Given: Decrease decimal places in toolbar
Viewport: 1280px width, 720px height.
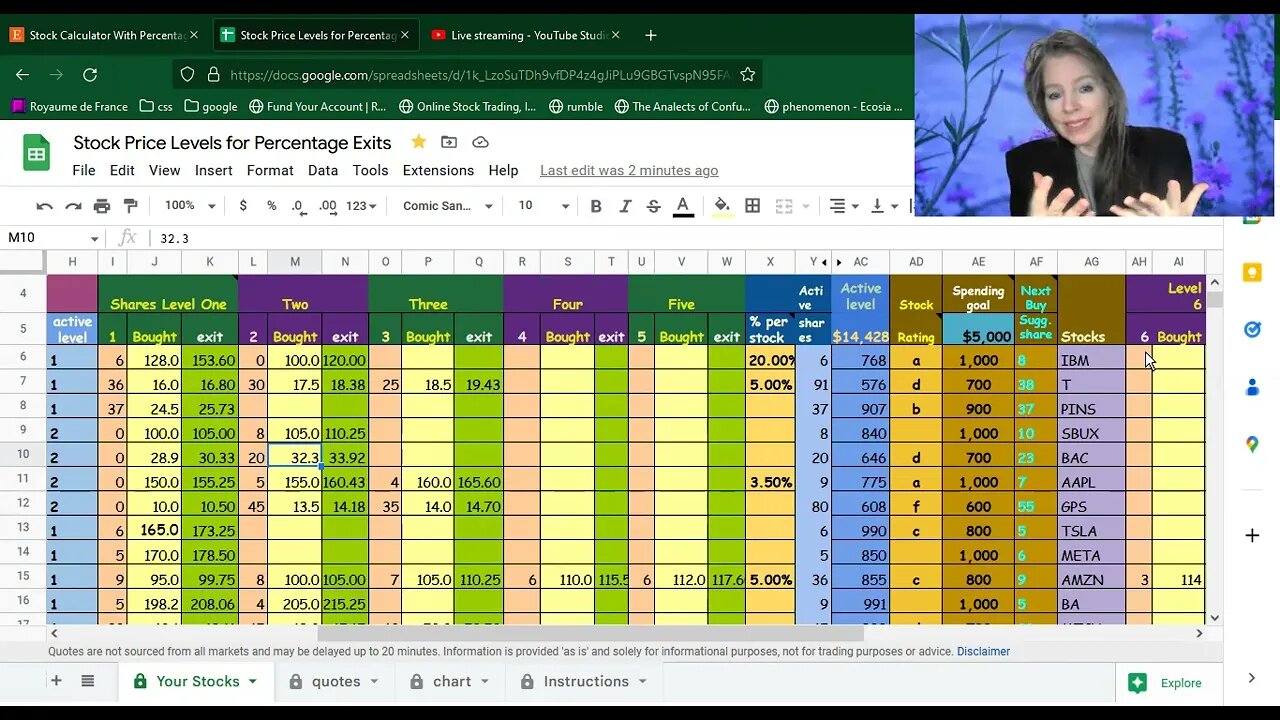Looking at the screenshot, I should tap(299, 206).
